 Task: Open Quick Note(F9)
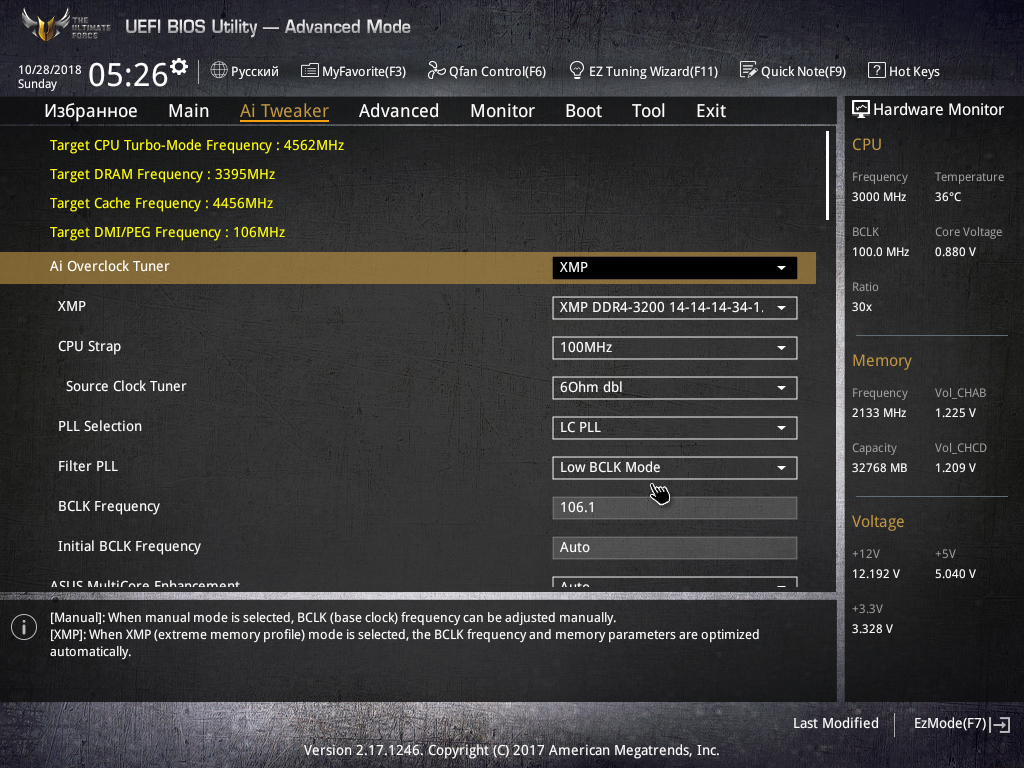pos(803,71)
